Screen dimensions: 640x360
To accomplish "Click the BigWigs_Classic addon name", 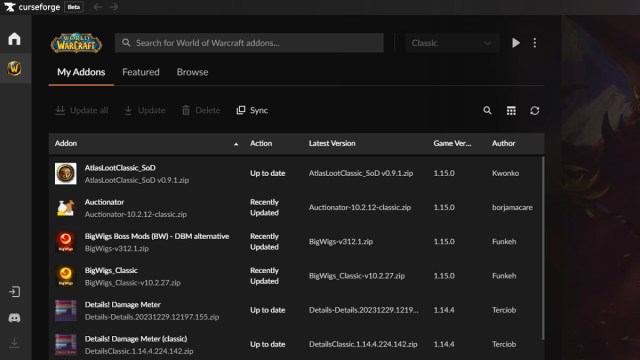I will tap(111, 270).
